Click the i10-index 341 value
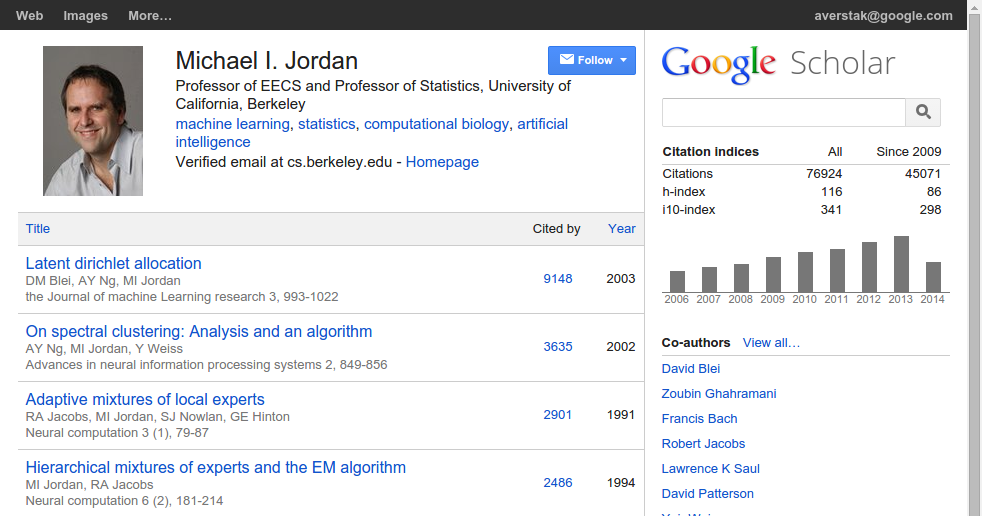The height and width of the screenshot is (516, 982). pyautogui.click(x=831, y=210)
